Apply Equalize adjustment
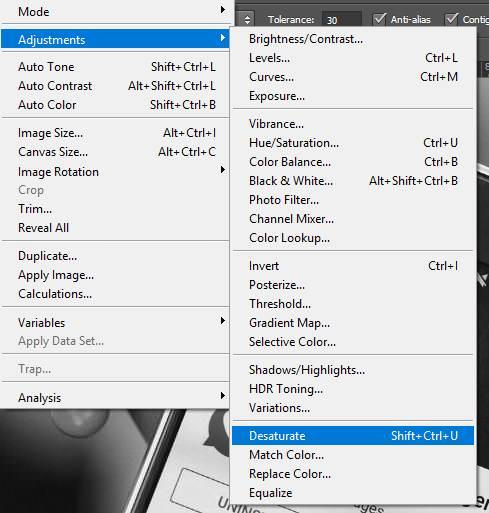The height and width of the screenshot is (513, 489). pos(353,493)
